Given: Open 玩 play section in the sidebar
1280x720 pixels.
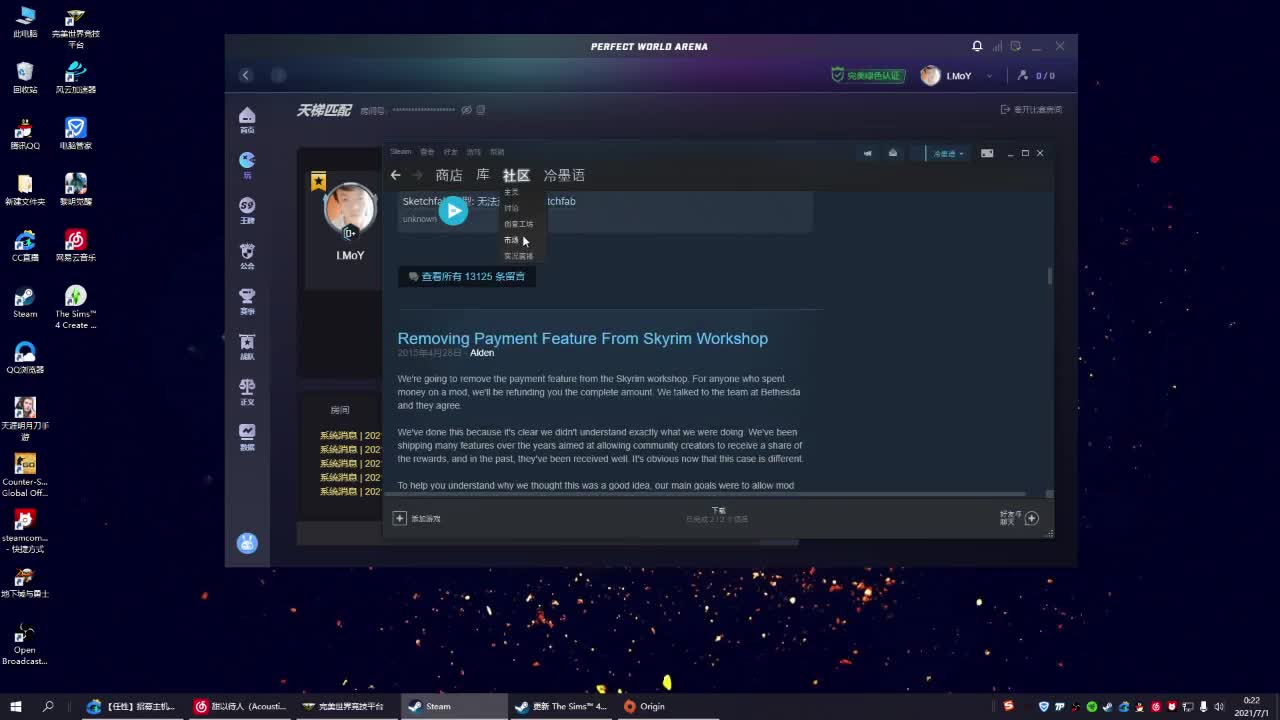Looking at the screenshot, I should point(247,165).
